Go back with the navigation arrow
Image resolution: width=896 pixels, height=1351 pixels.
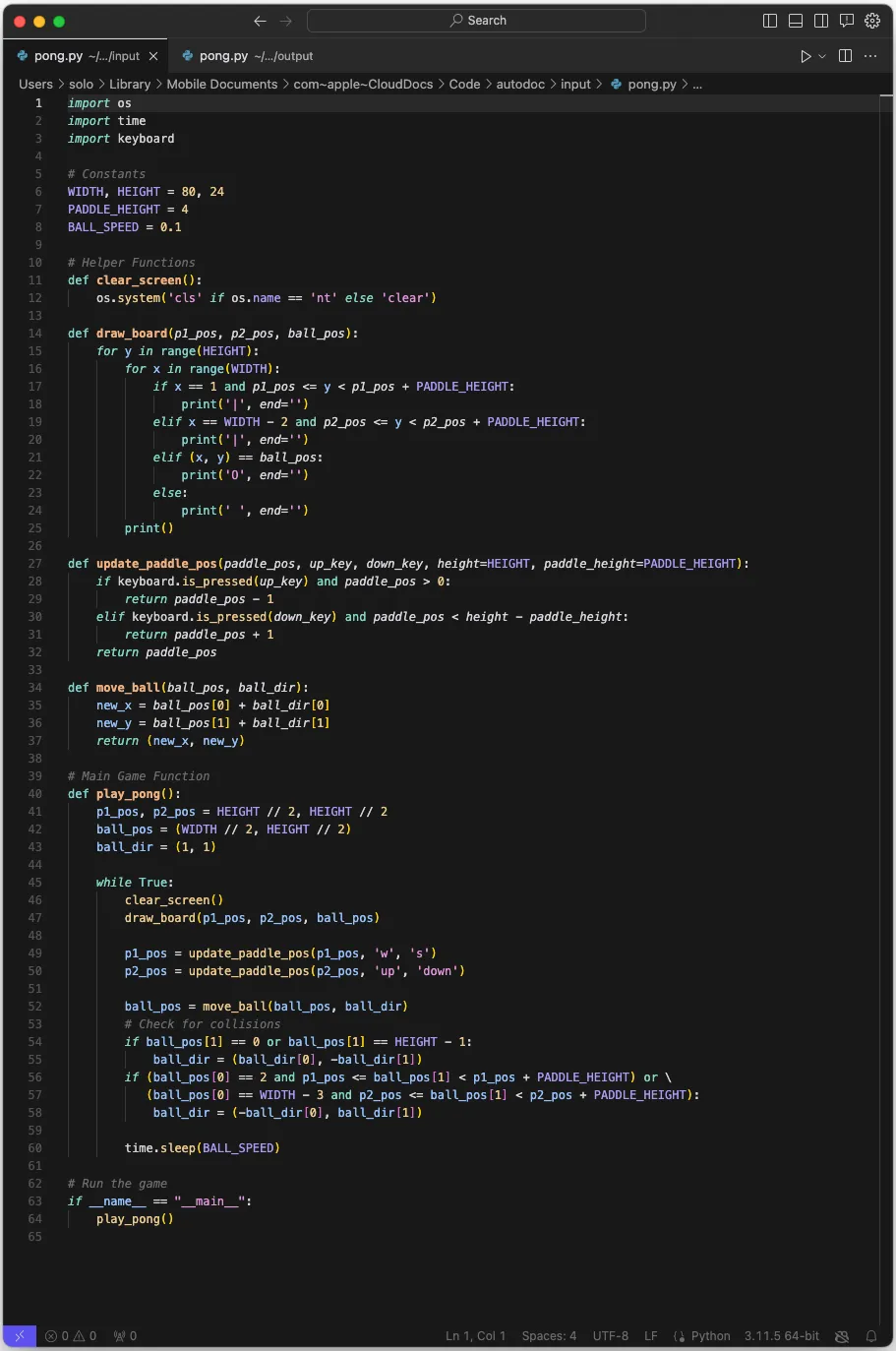[260, 21]
